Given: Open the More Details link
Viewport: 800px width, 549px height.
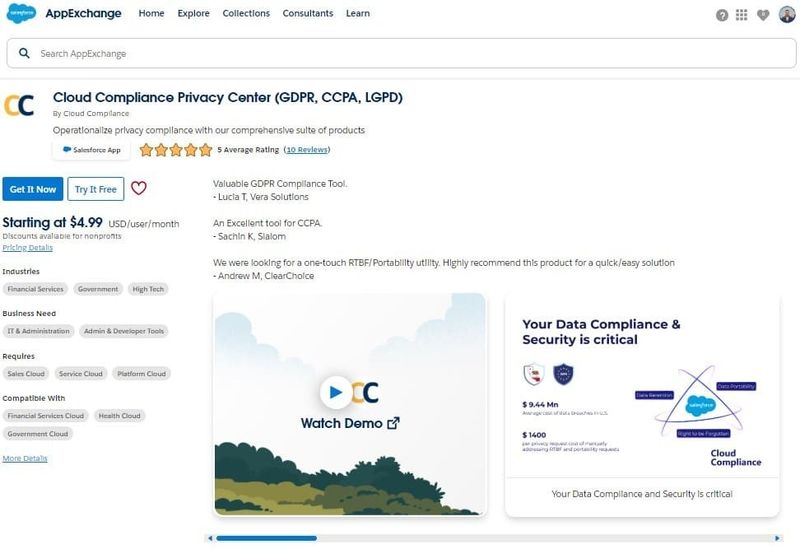Looking at the screenshot, I should [24, 458].
